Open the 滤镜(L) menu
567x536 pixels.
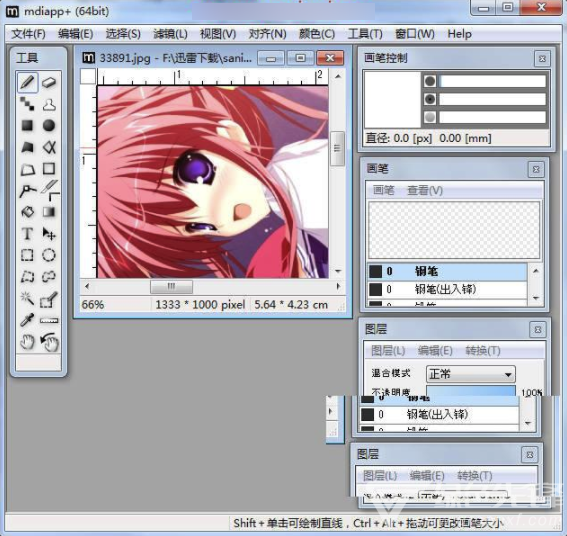coord(170,34)
